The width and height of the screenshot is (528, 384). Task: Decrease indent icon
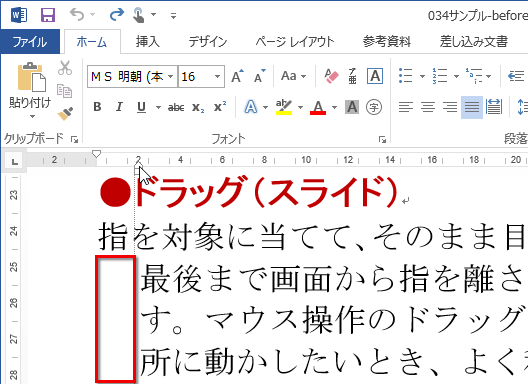516,76
